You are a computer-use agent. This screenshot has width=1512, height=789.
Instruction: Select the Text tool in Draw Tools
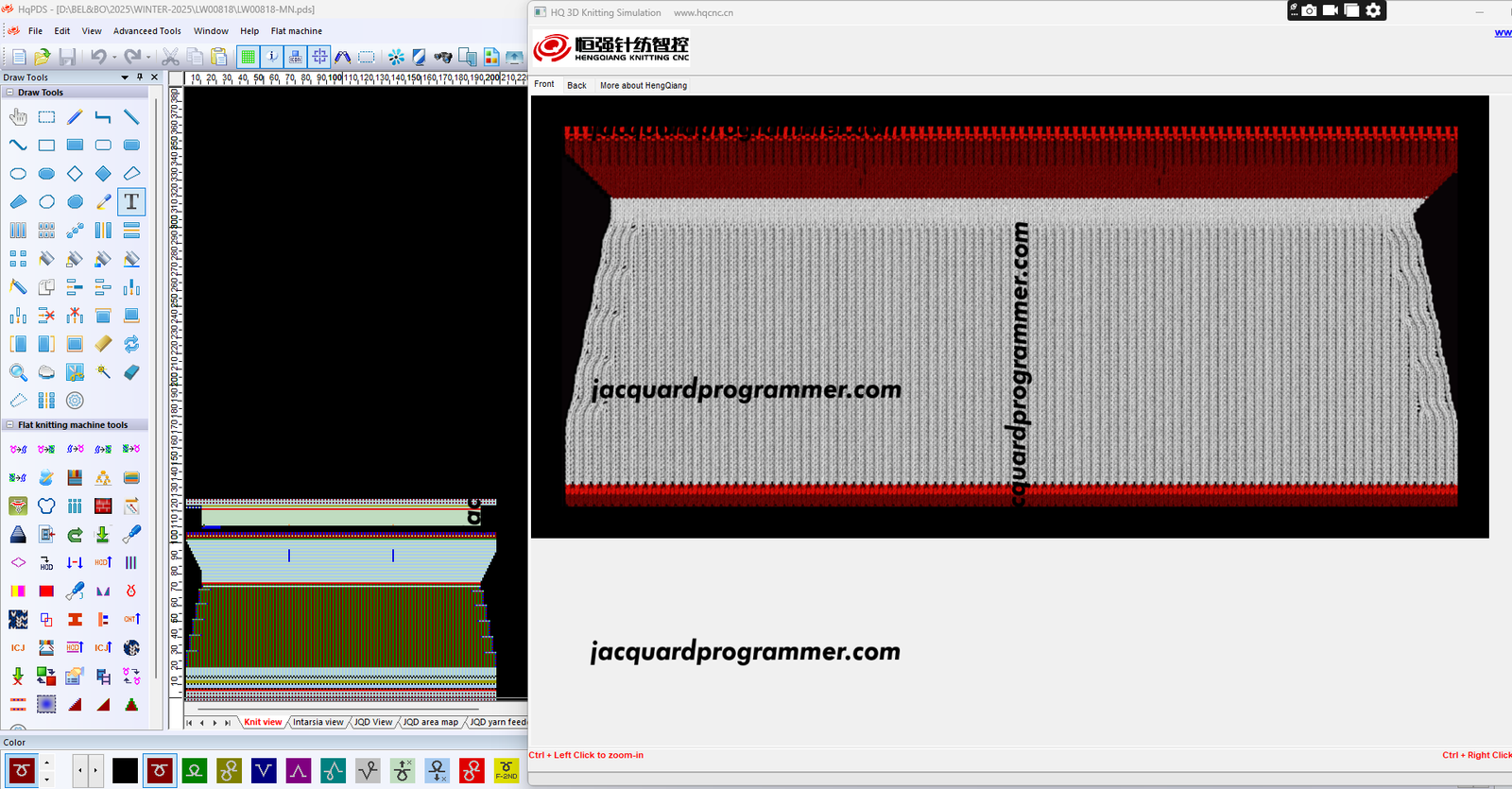(131, 202)
